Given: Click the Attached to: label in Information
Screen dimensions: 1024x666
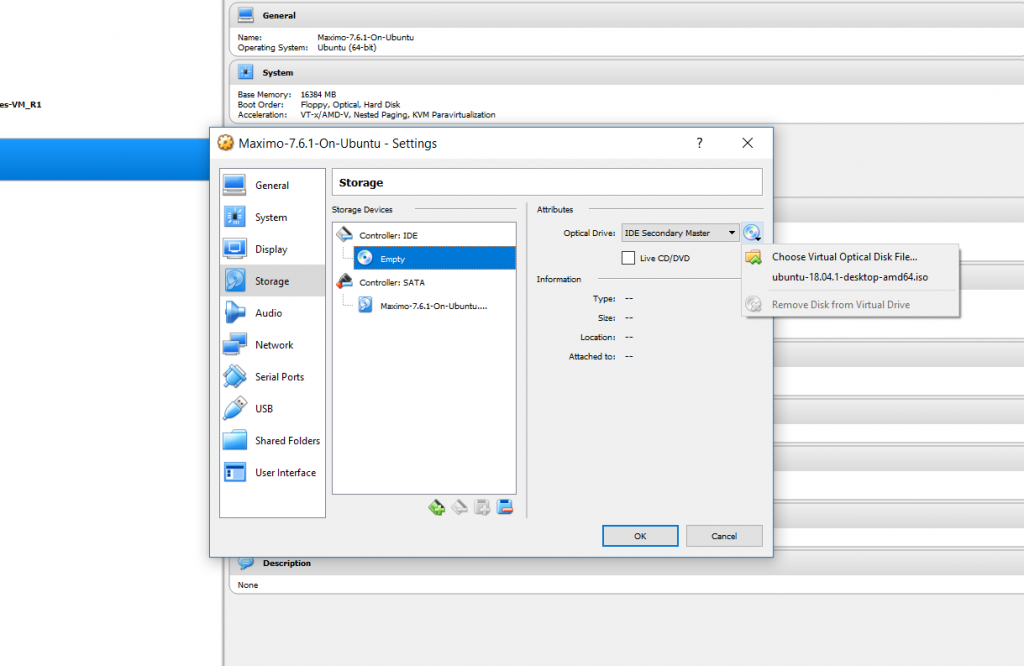Looking at the screenshot, I should point(592,357).
